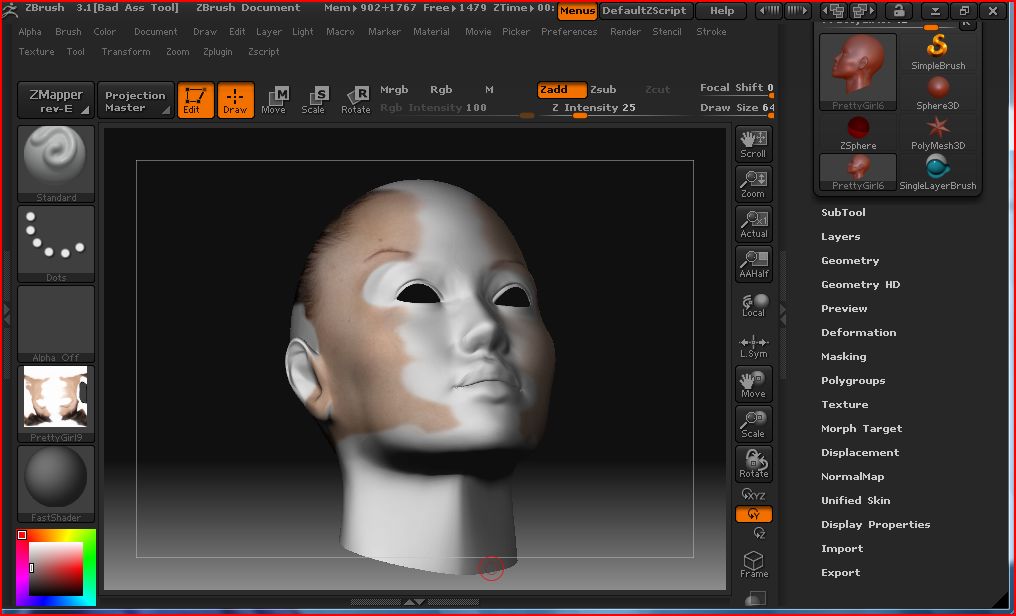
Task: Toggle Edit mode off
Action: (195, 100)
